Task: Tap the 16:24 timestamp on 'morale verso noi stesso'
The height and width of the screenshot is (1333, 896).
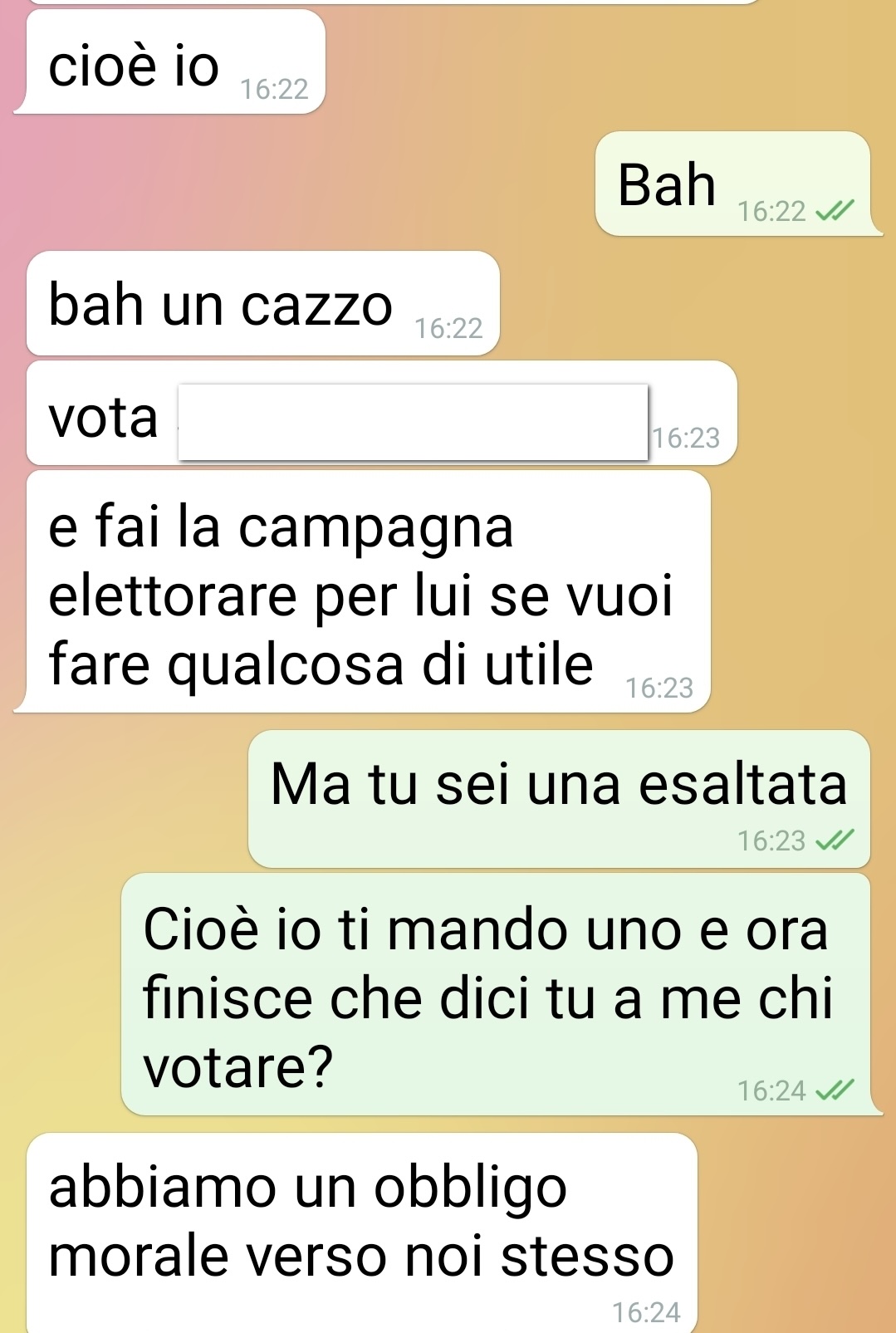Action: click(646, 1312)
